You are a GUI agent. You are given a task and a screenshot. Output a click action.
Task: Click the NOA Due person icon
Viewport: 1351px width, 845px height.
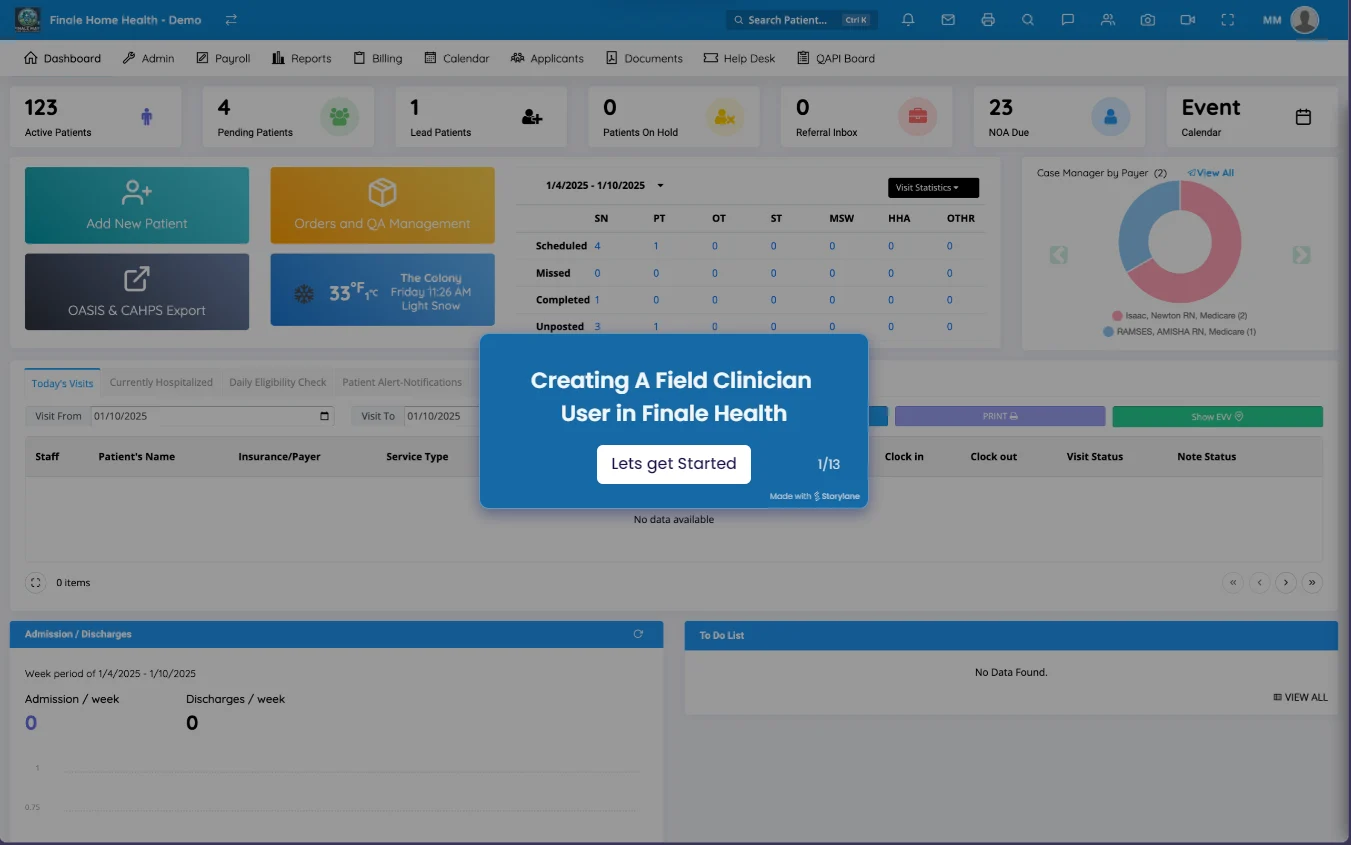(x=1110, y=117)
